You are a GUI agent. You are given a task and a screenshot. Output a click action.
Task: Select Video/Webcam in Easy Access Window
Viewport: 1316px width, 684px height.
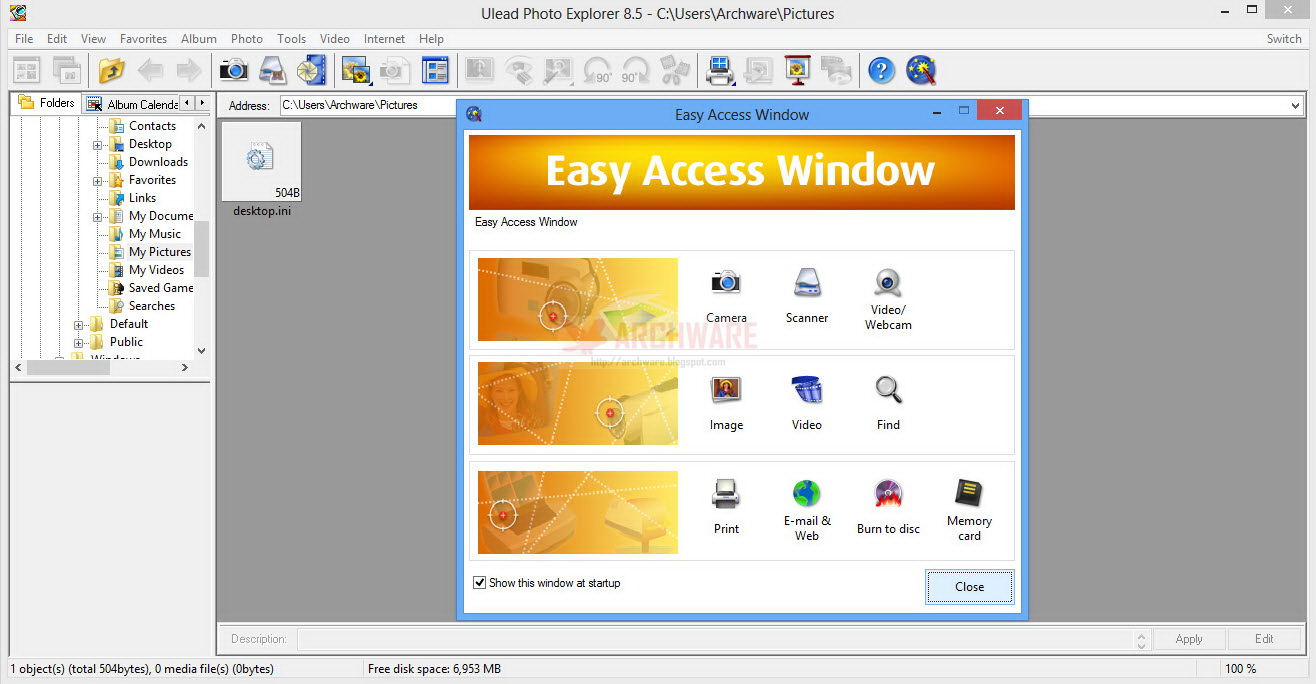pos(888,281)
